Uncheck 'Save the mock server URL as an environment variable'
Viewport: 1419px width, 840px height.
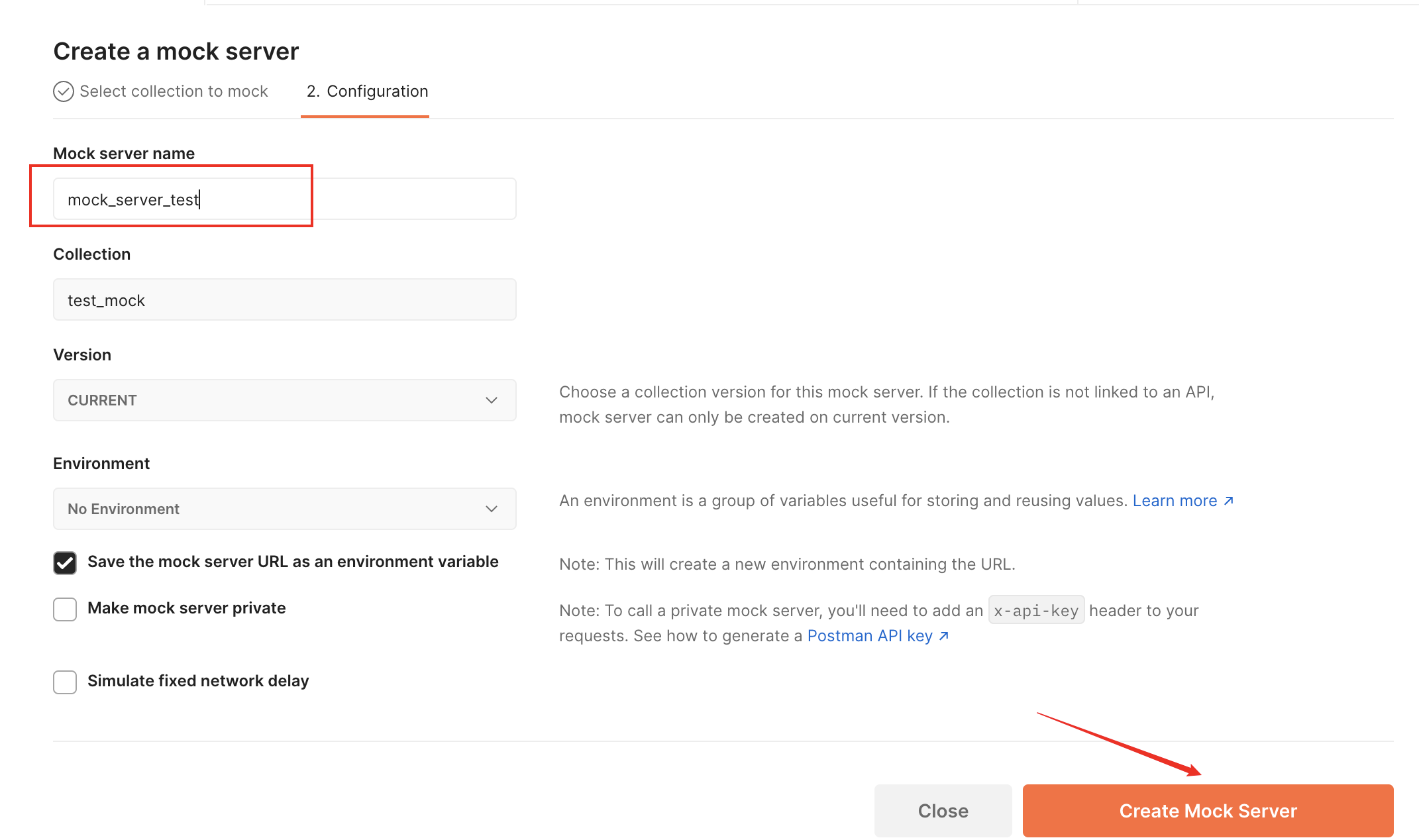coord(64,562)
